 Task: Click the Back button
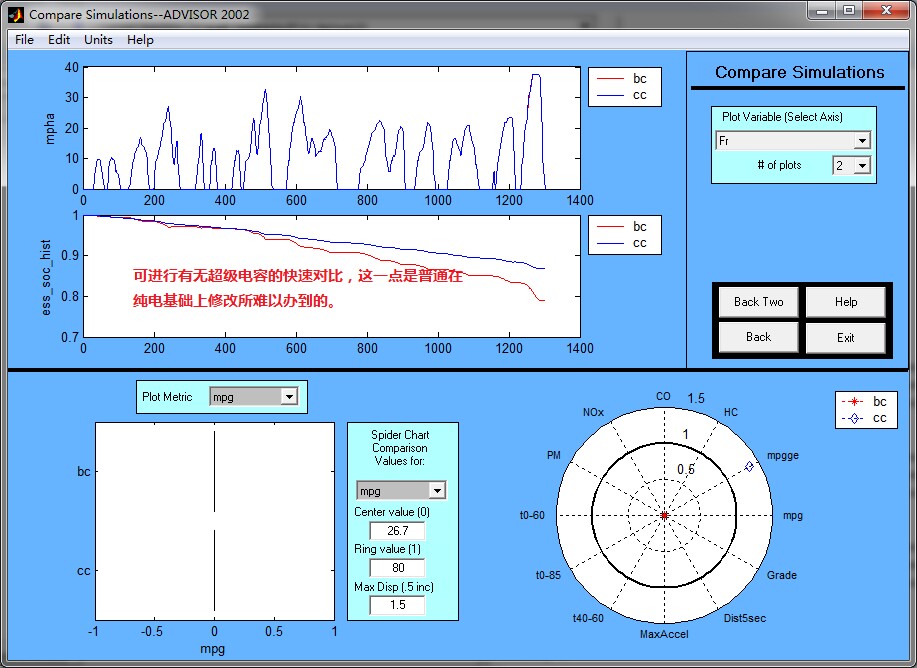click(759, 338)
